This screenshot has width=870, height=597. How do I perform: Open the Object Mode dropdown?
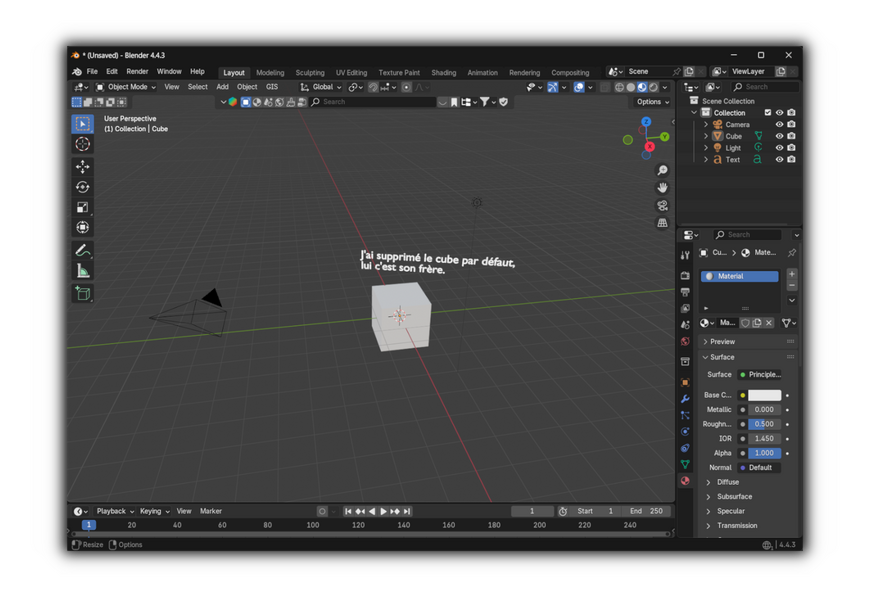click(x=126, y=87)
